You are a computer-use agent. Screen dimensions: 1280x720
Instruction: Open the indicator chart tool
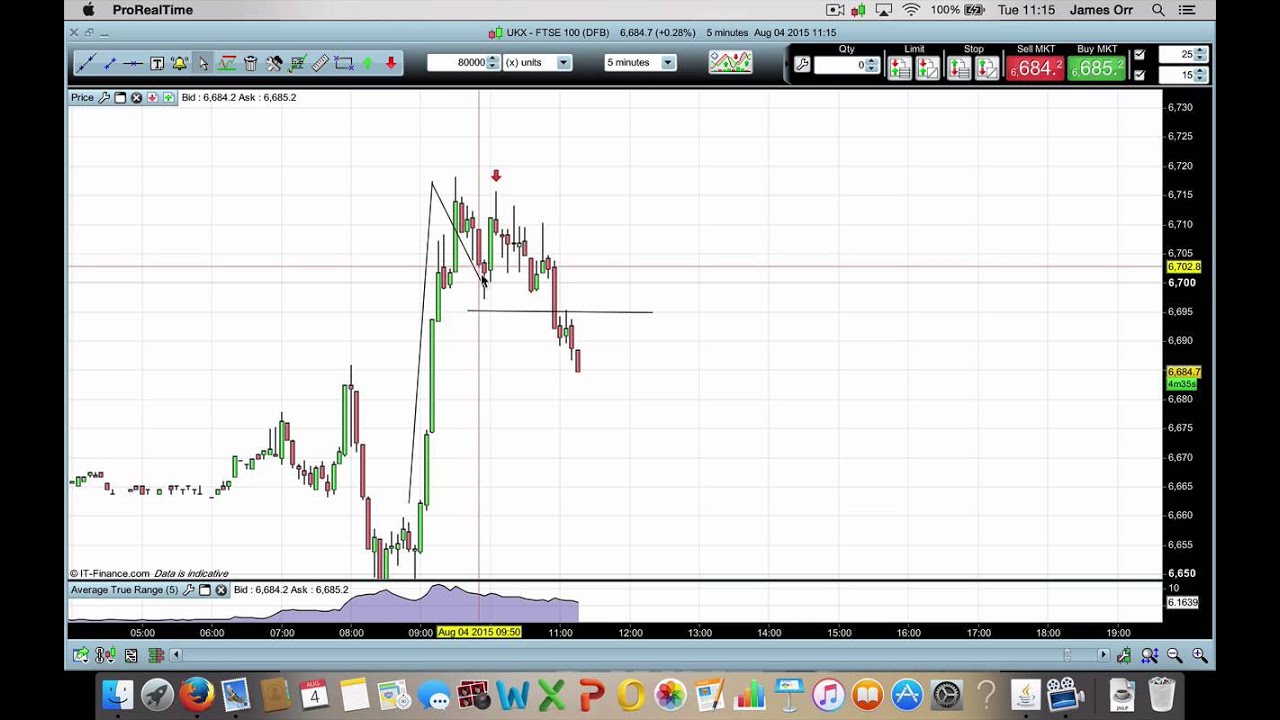tap(227, 63)
